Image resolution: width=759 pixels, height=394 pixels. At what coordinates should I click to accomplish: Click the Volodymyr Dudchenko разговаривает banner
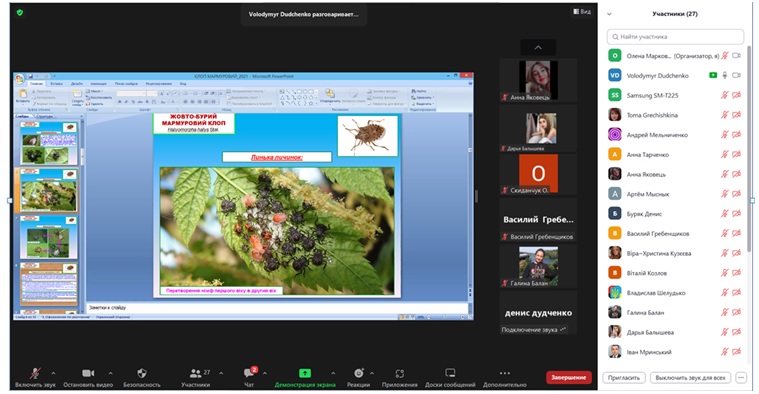tap(304, 15)
